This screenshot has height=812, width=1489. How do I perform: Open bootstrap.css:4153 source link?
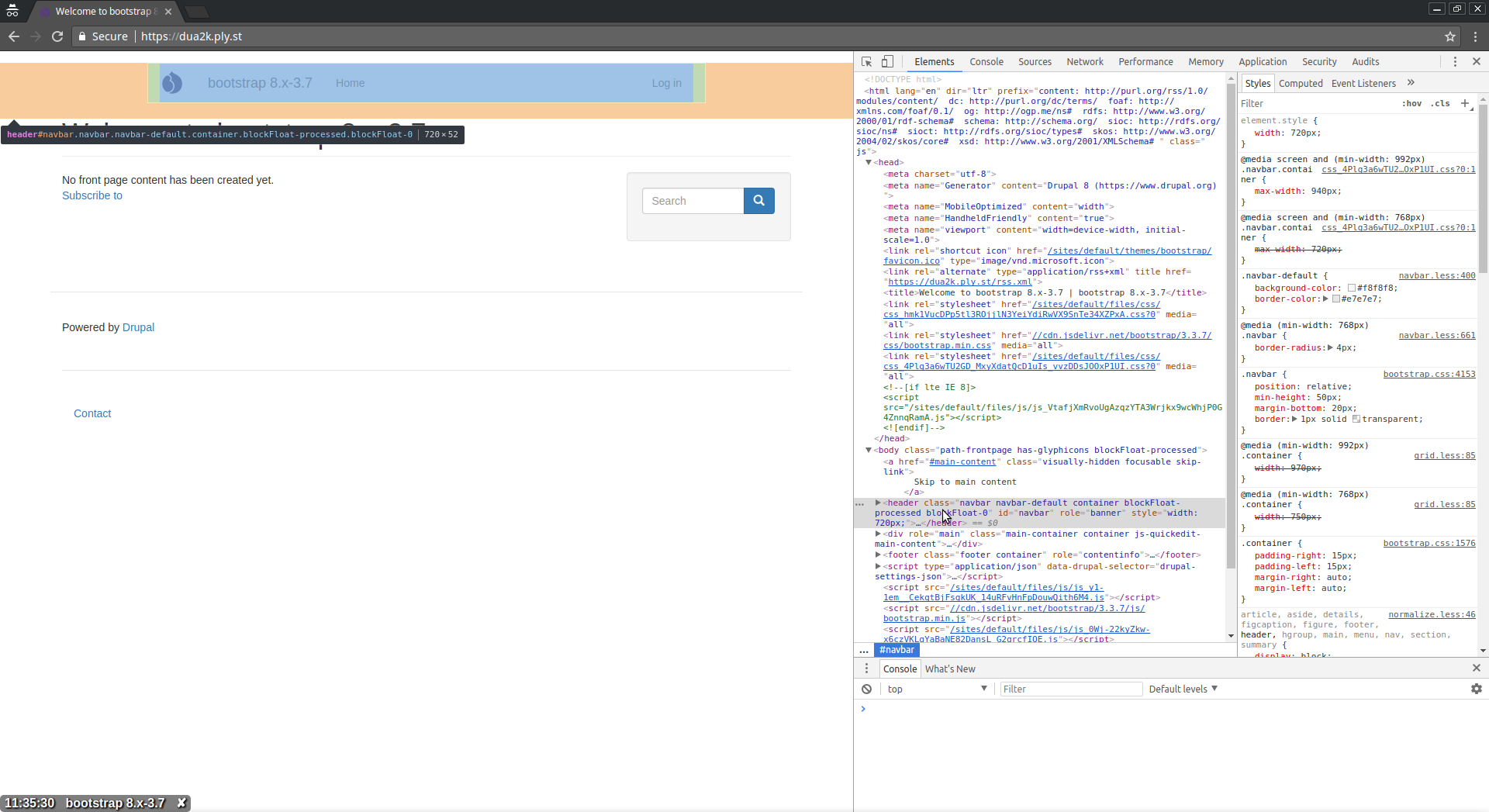[1429, 374]
